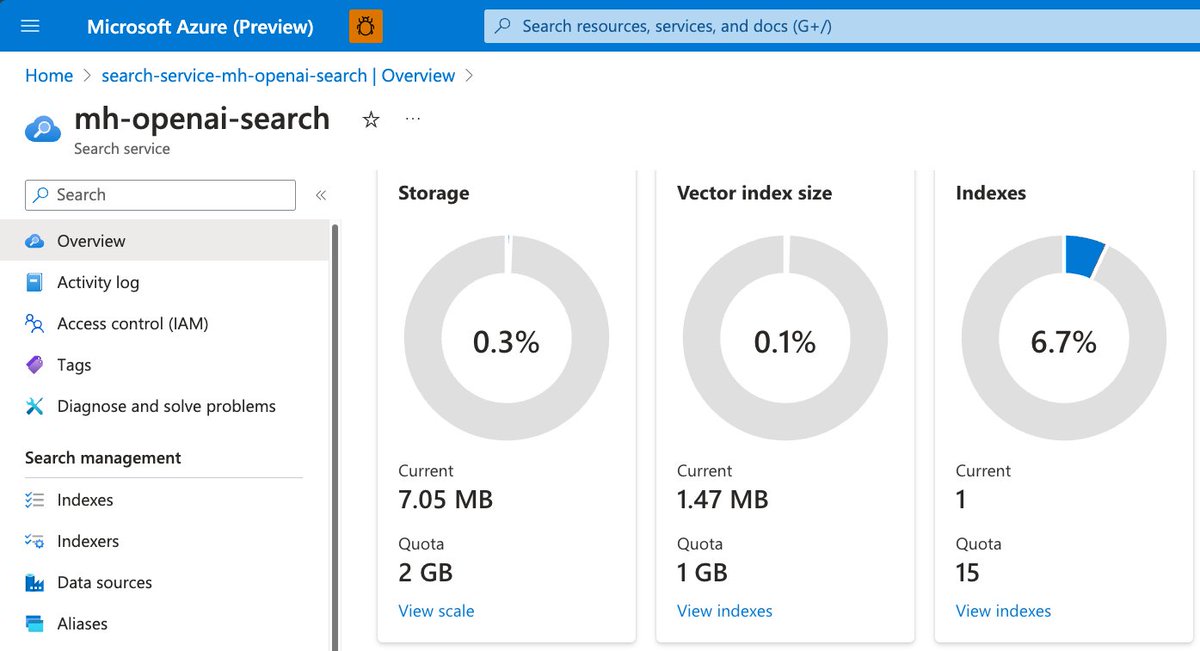Screen dimensions: 1200x651
Task: Click the purple Tags icon
Action: (x=35, y=365)
